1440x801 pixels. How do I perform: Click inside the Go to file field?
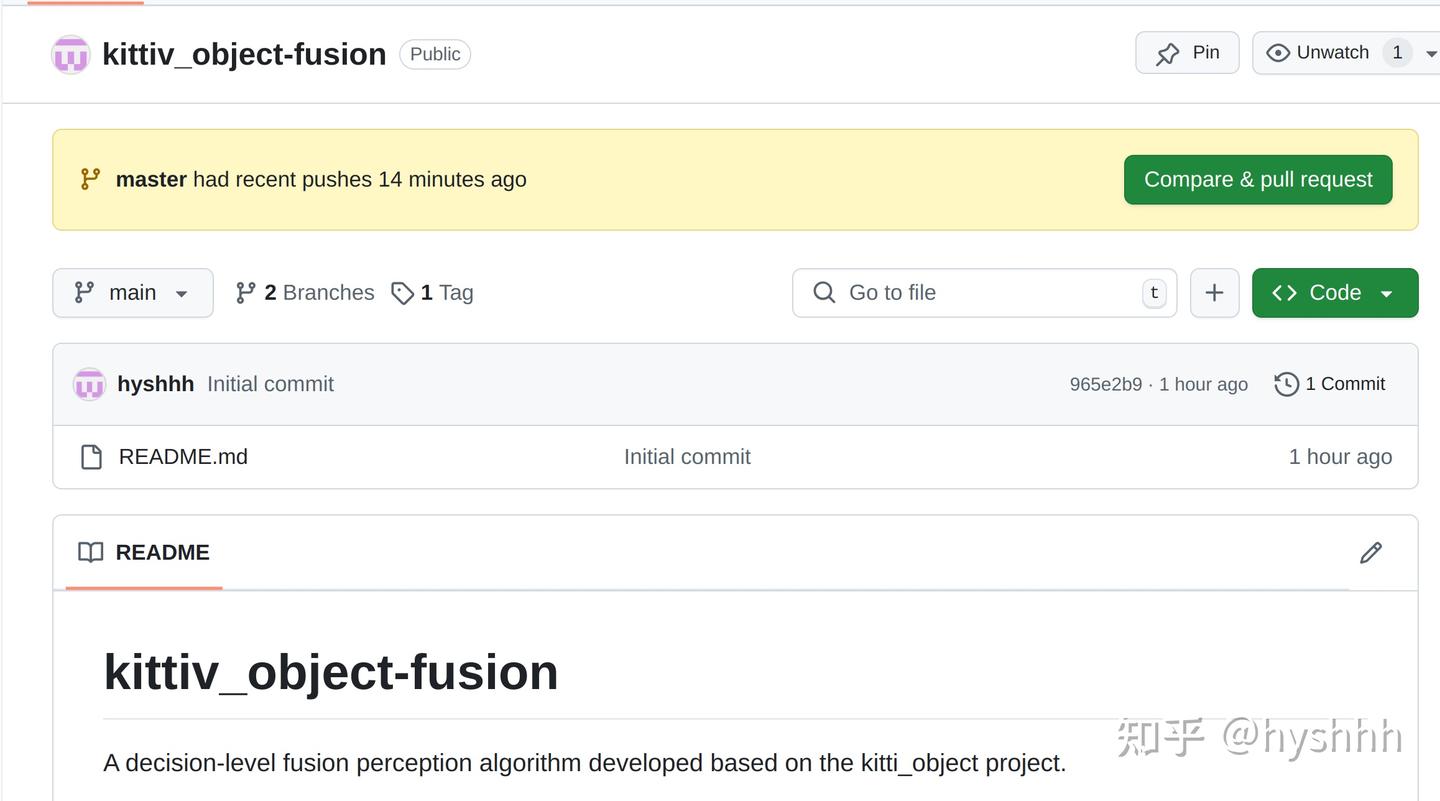(960, 292)
